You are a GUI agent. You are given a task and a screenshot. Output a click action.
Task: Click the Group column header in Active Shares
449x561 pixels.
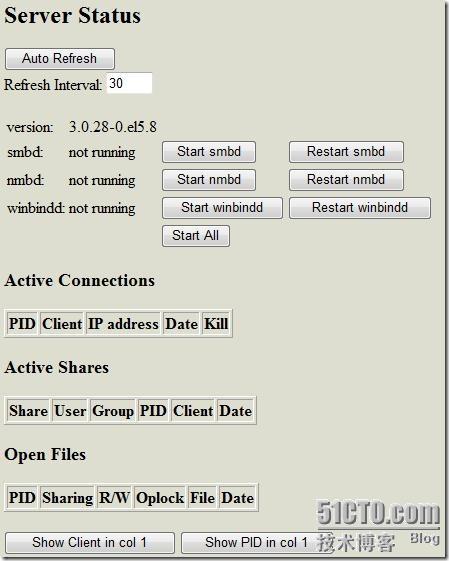click(113, 410)
